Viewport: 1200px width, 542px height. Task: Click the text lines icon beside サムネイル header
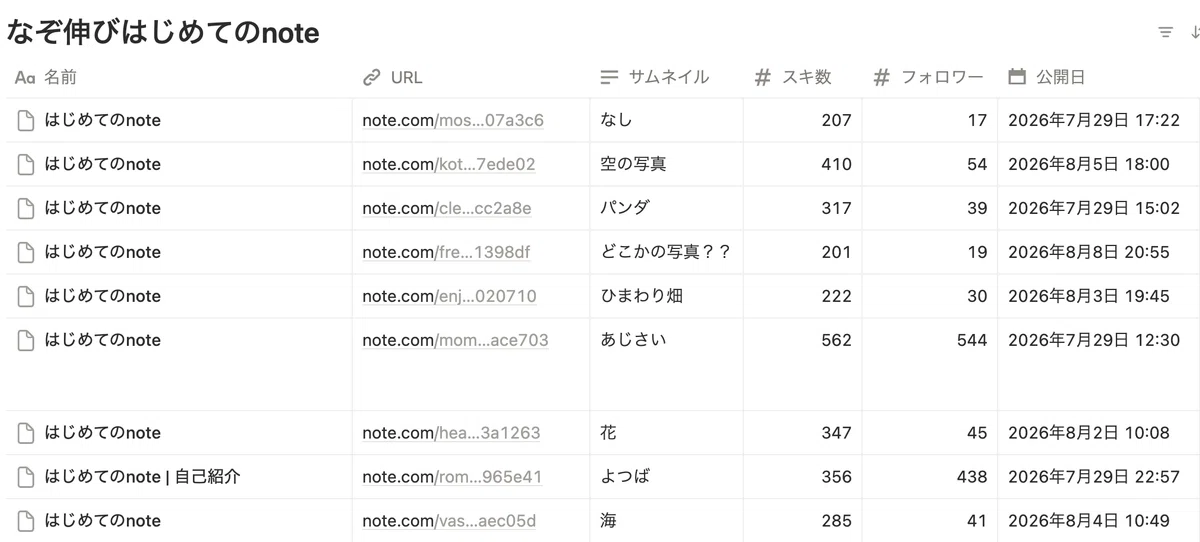(609, 77)
